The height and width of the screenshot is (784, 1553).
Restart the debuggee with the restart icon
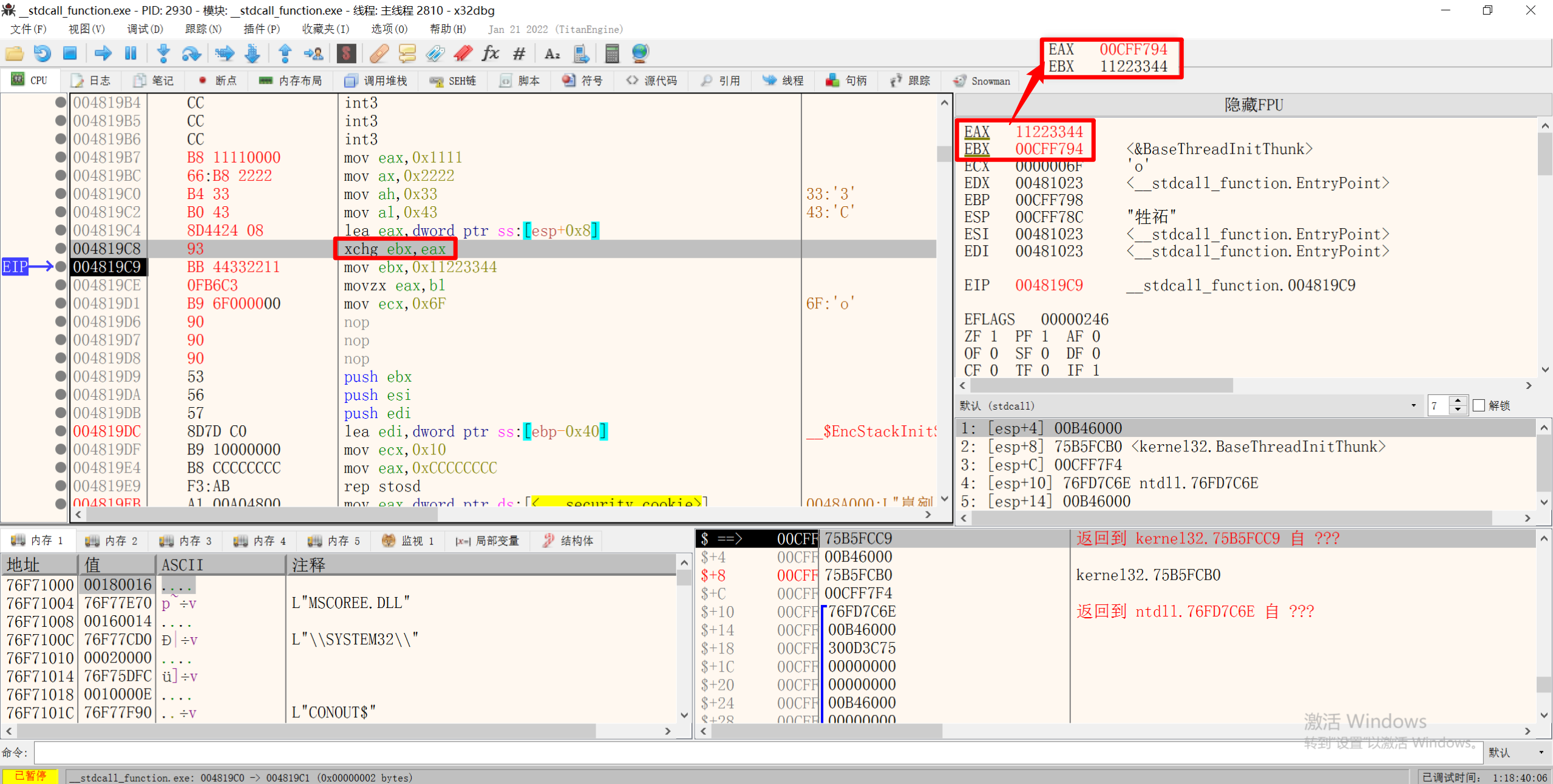click(x=42, y=53)
